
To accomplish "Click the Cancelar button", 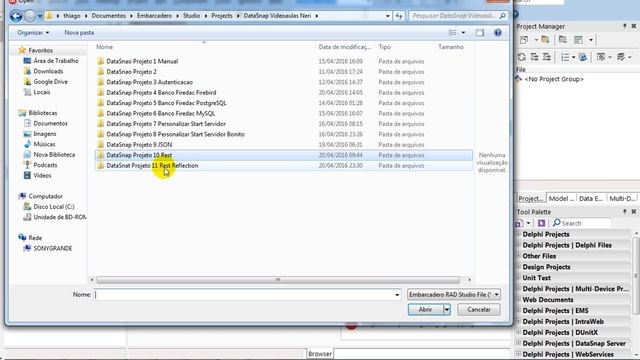I will click(x=479, y=309).
